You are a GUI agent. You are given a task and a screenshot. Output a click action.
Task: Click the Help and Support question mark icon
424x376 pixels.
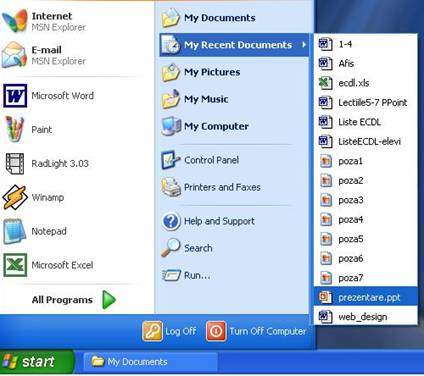tap(171, 221)
